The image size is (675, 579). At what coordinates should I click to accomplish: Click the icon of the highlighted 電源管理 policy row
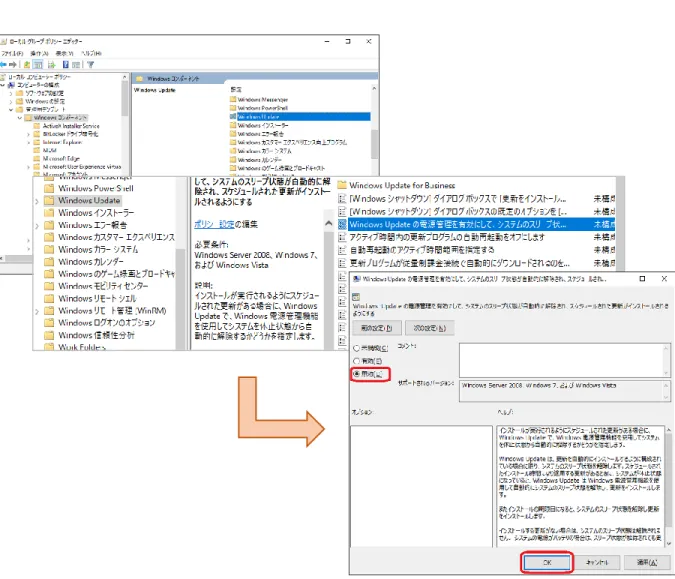(x=342, y=224)
